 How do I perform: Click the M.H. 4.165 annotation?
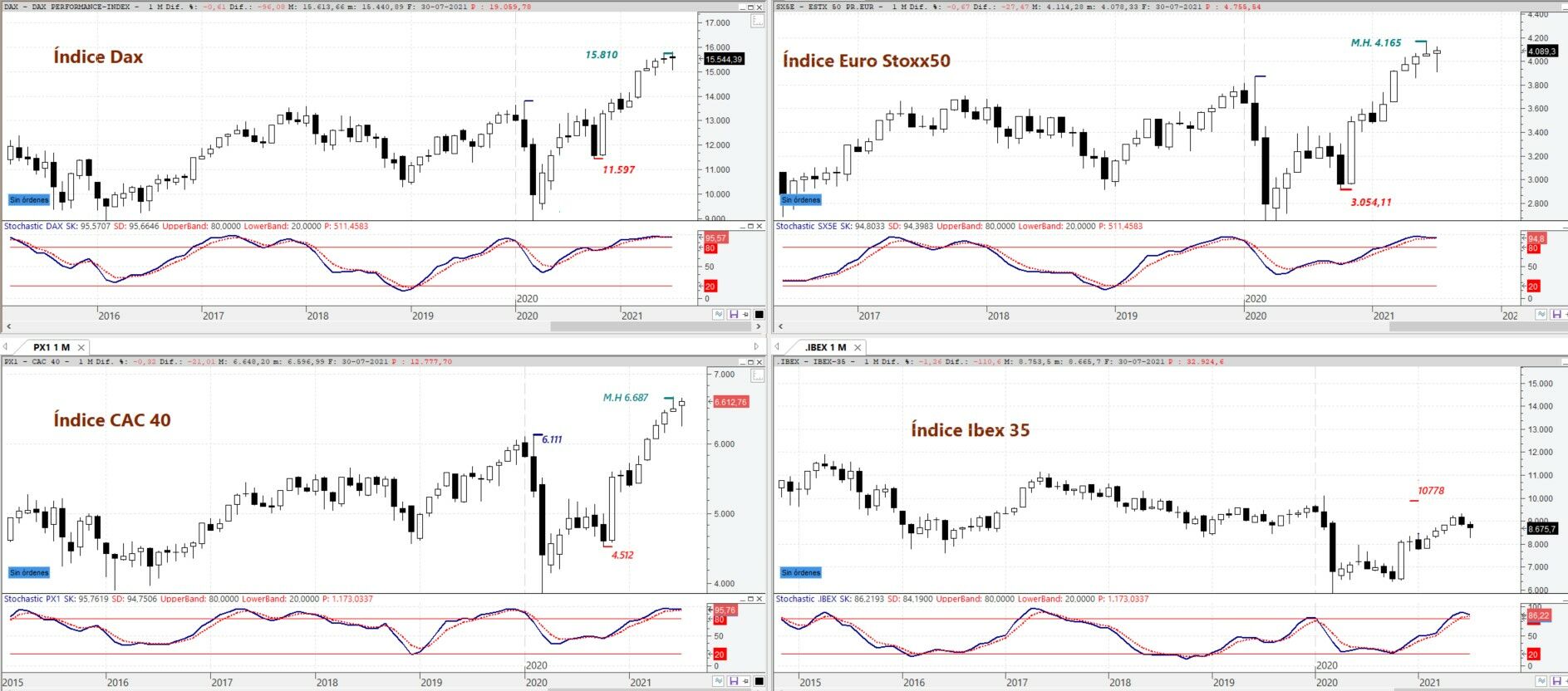point(1376,42)
